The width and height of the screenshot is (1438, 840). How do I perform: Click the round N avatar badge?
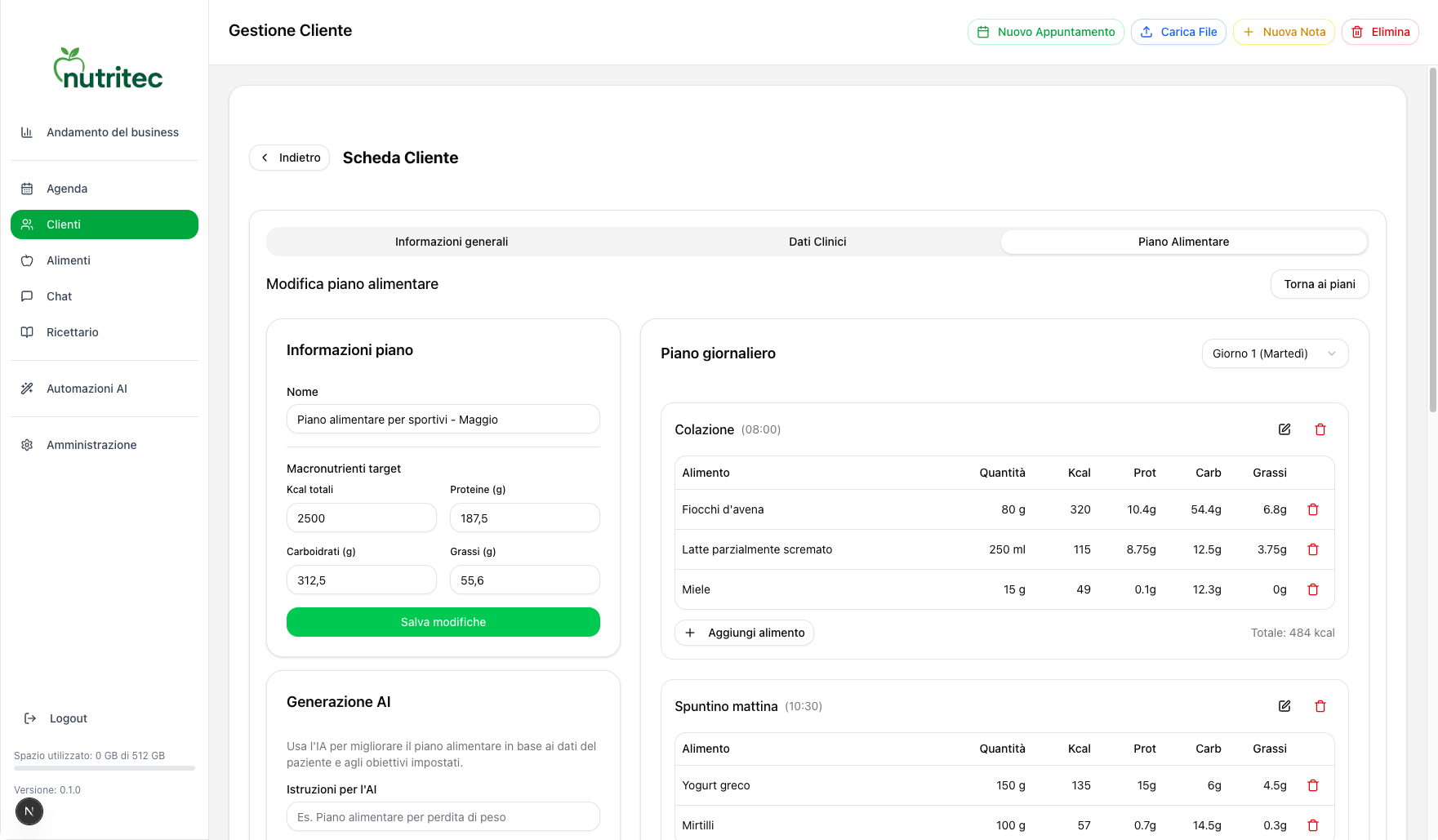tap(29, 811)
